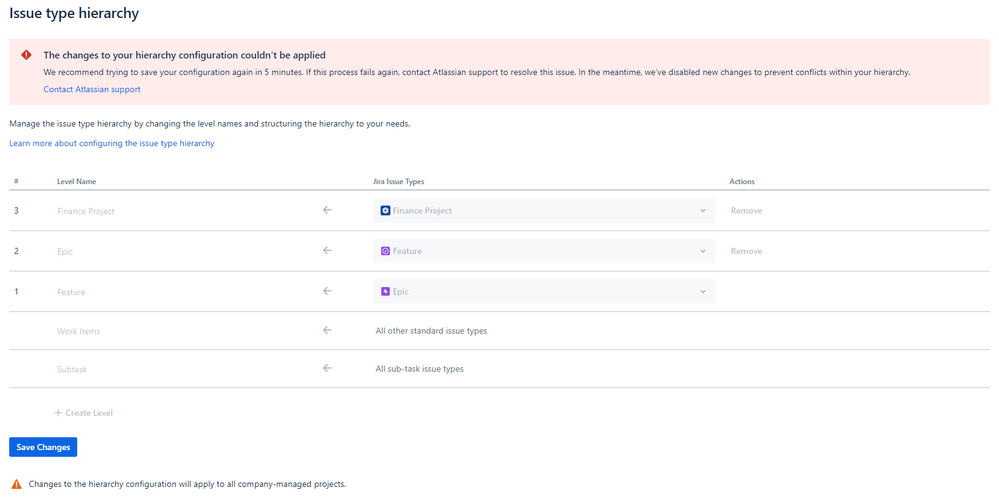Open the Finance Project issue types dropdown
Viewport: 999px width, 500px height.
click(x=543, y=210)
